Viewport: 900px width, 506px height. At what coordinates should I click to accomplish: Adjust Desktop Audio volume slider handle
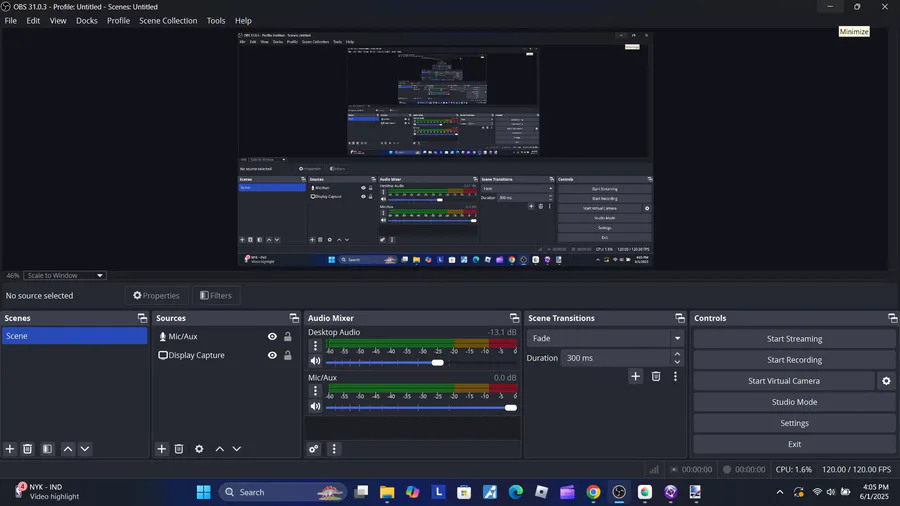point(437,363)
